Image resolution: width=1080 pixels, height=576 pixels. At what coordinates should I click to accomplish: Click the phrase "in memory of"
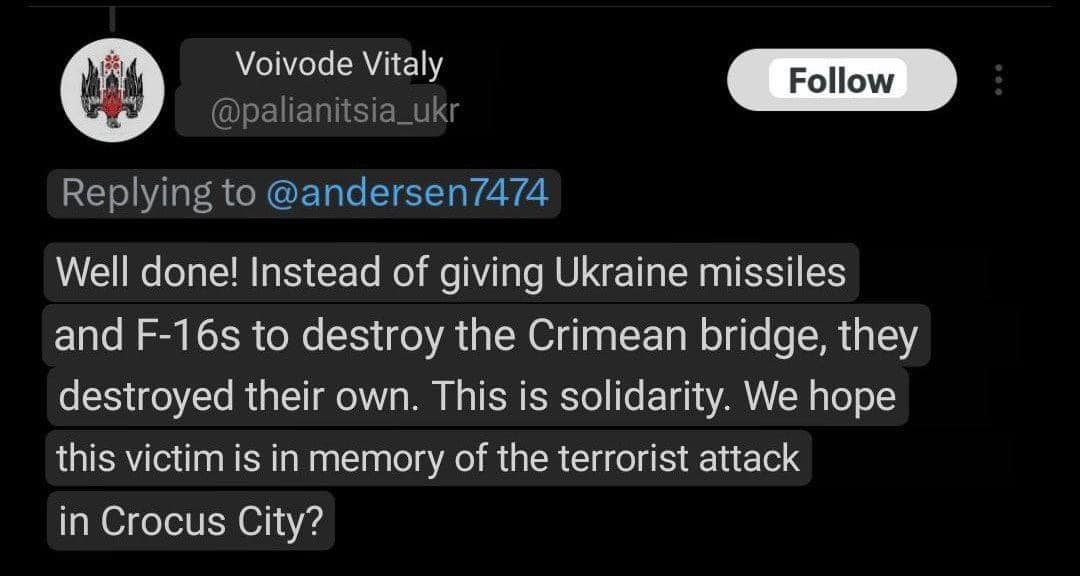[383, 458]
